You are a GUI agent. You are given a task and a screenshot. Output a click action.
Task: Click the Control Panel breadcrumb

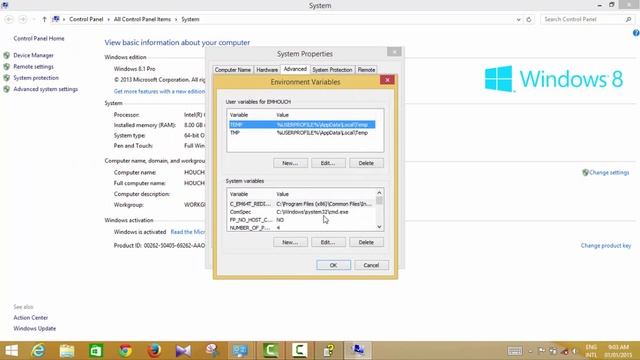pos(86,19)
